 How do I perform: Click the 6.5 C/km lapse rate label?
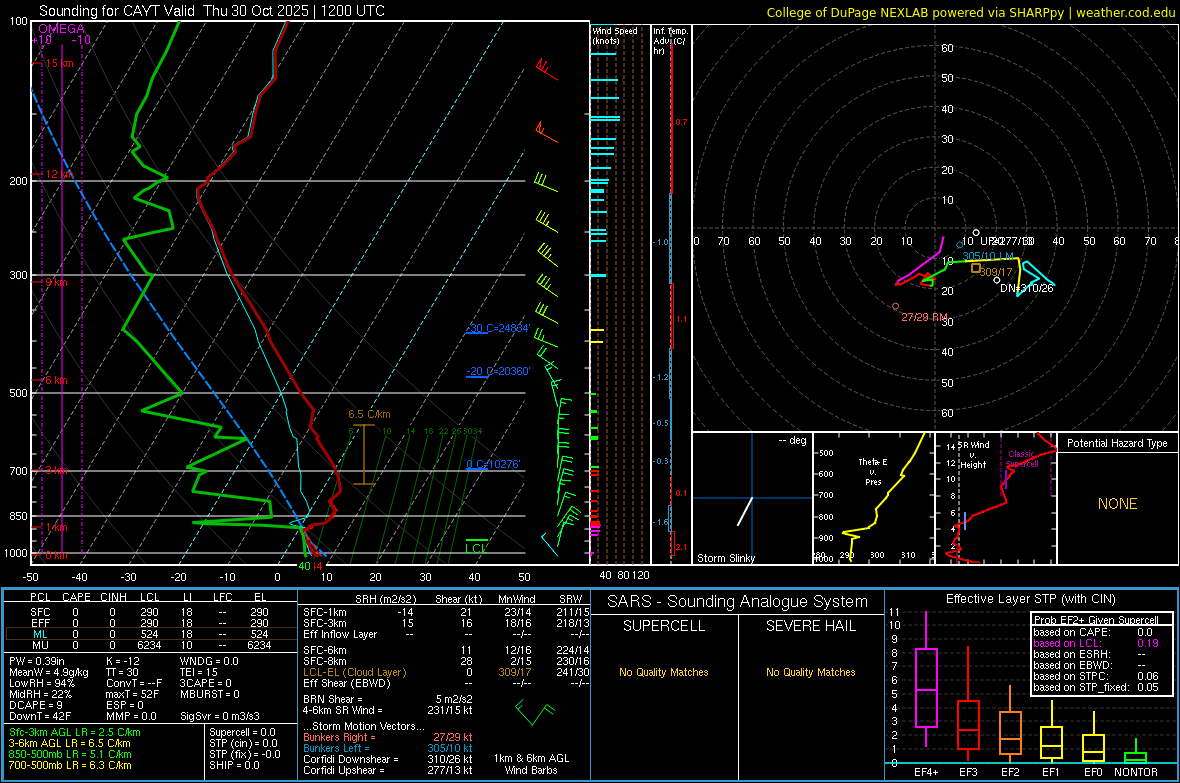click(x=370, y=414)
